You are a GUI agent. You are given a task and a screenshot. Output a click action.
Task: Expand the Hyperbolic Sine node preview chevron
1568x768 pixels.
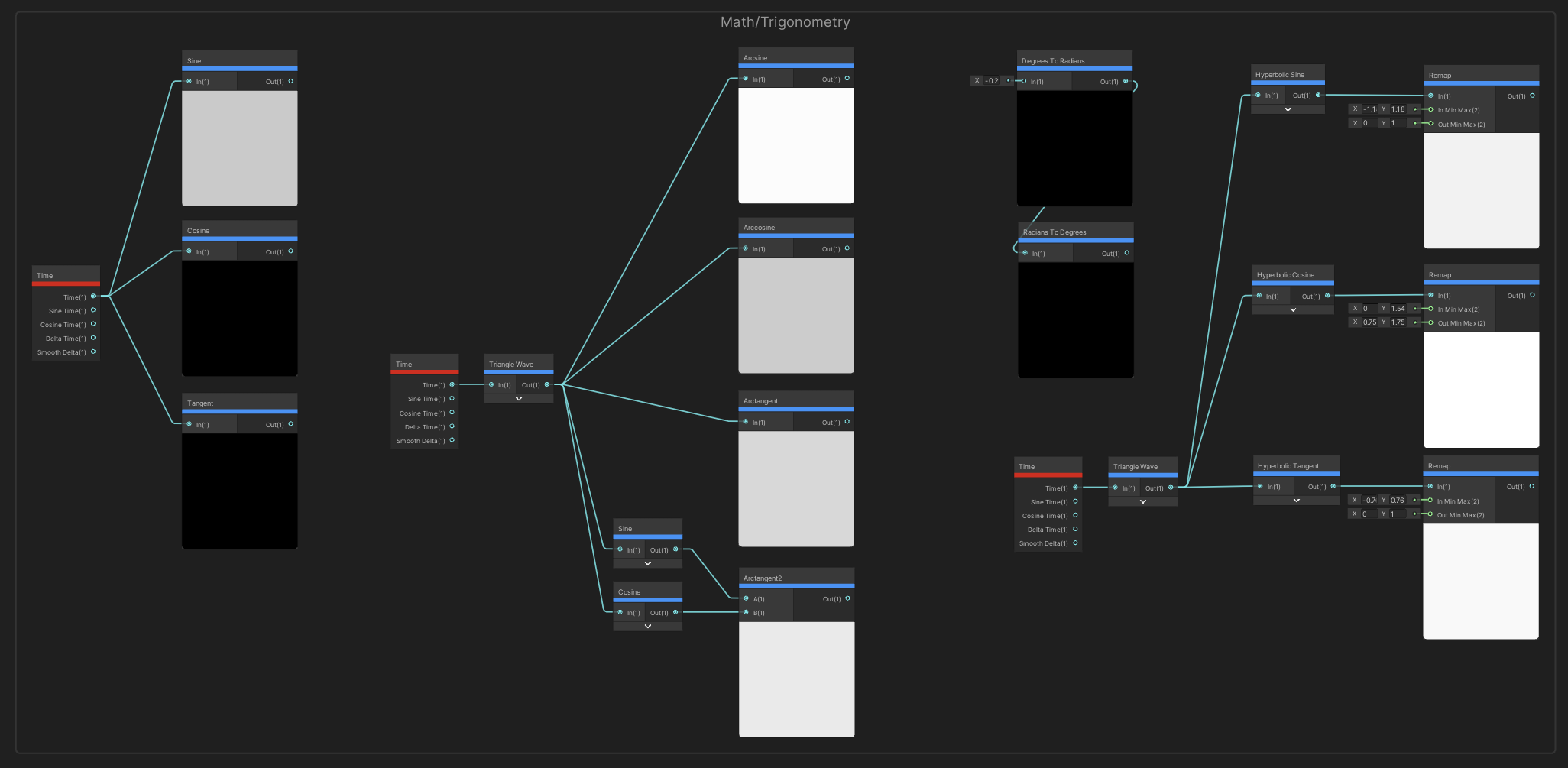[1288, 109]
